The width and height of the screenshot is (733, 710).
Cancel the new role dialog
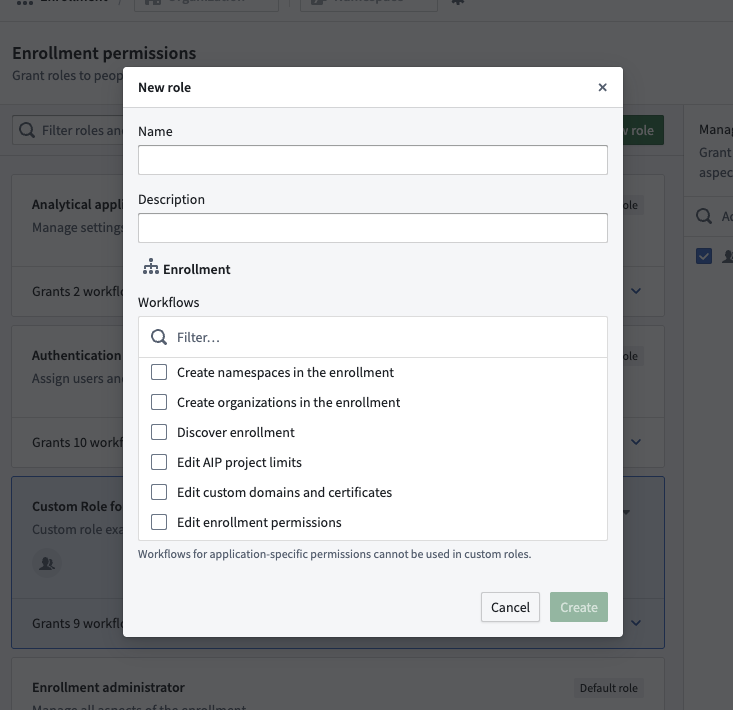pos(510,607)
